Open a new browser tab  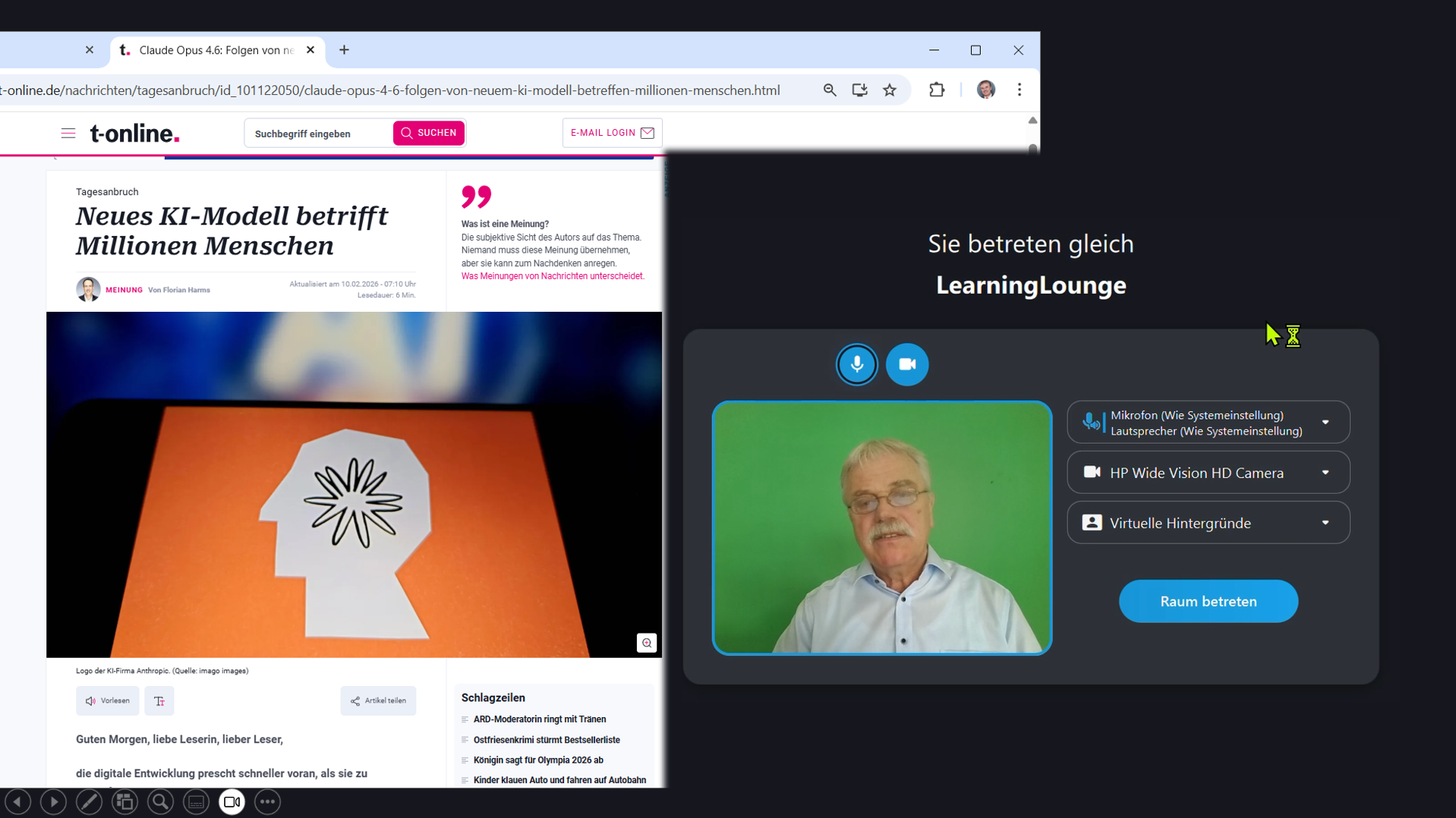[344, 50]
